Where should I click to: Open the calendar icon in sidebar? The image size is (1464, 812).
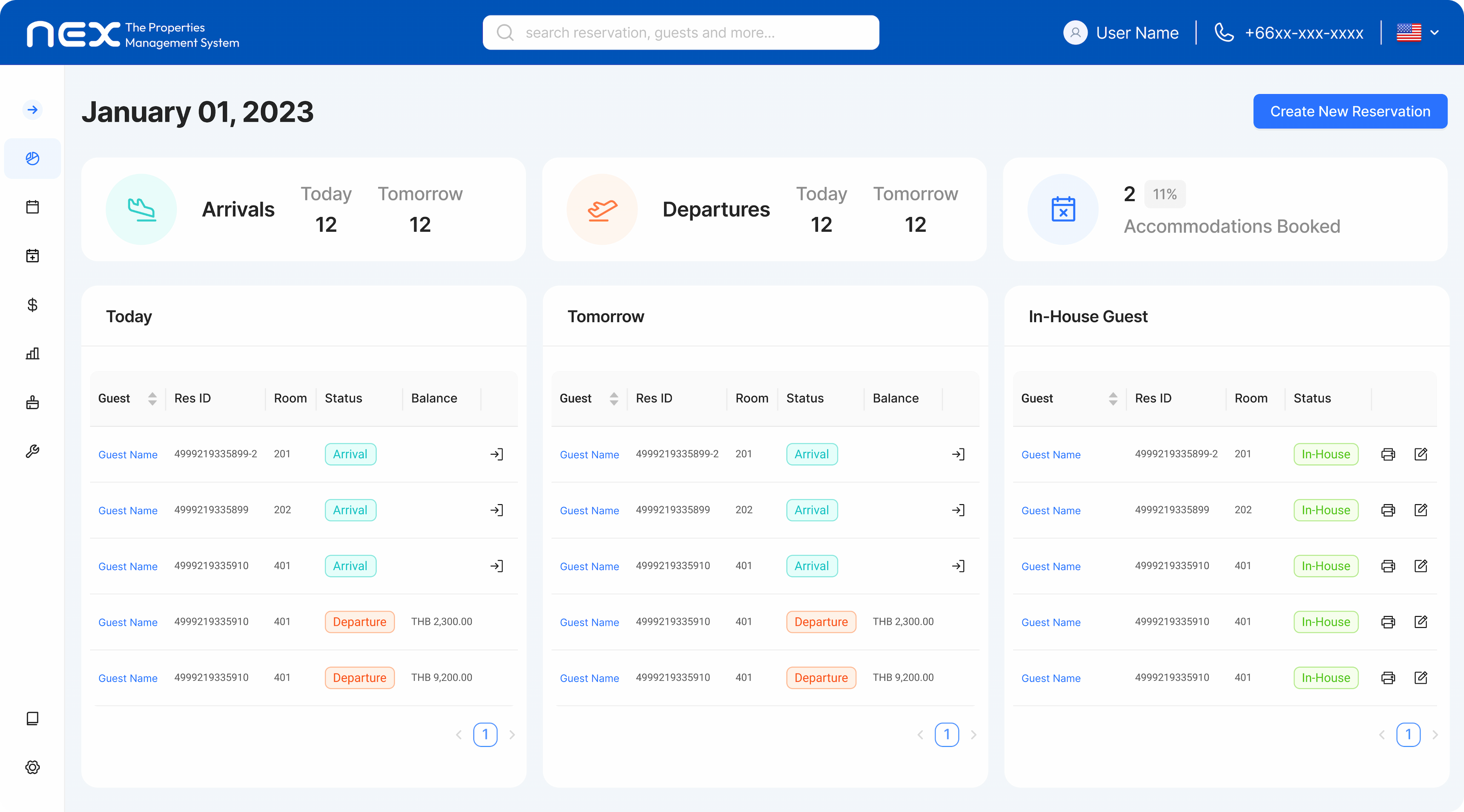point(32,207)
